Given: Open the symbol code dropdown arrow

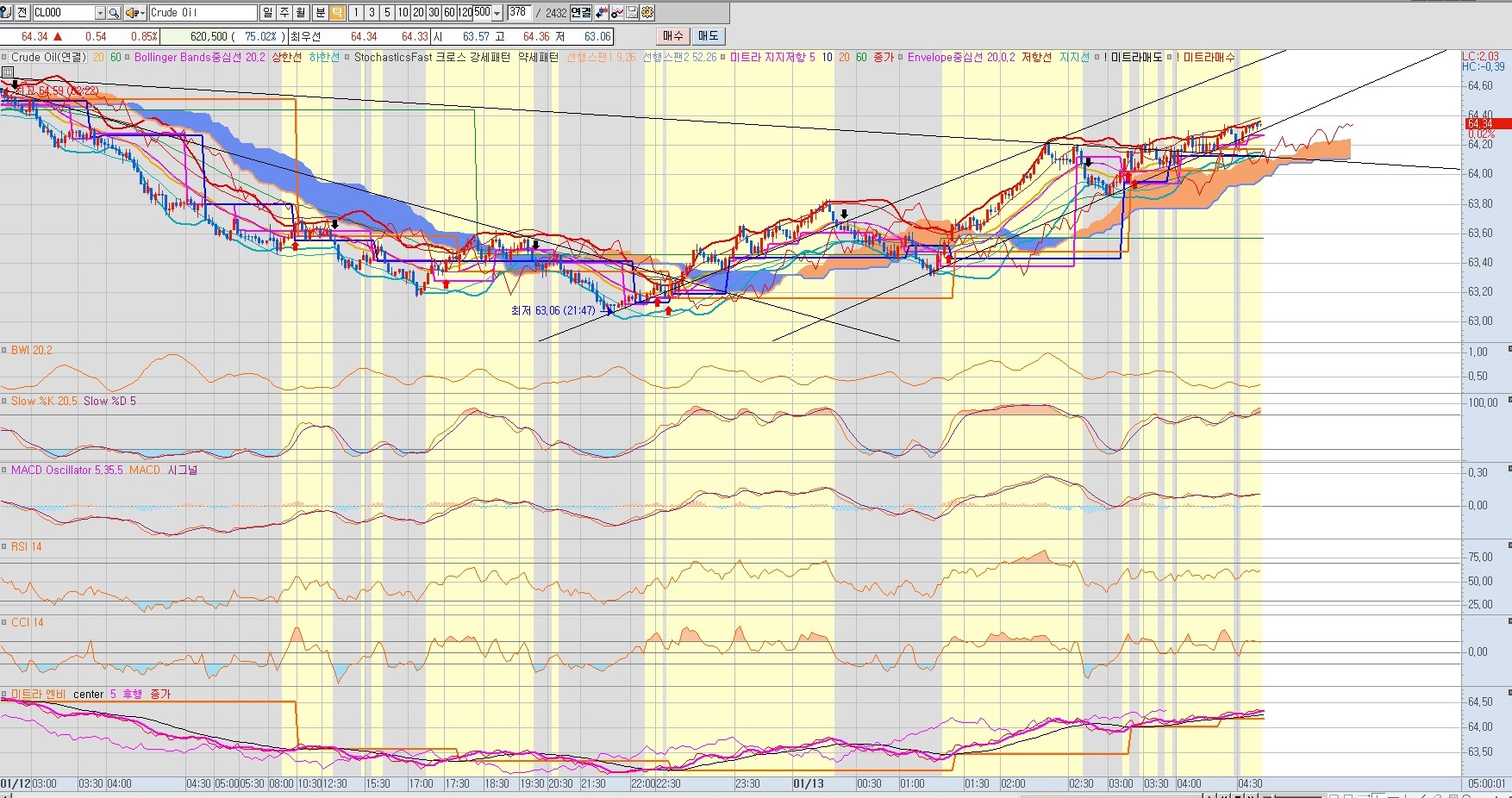Looking at the screenshot, I should (x=100, y=13).
